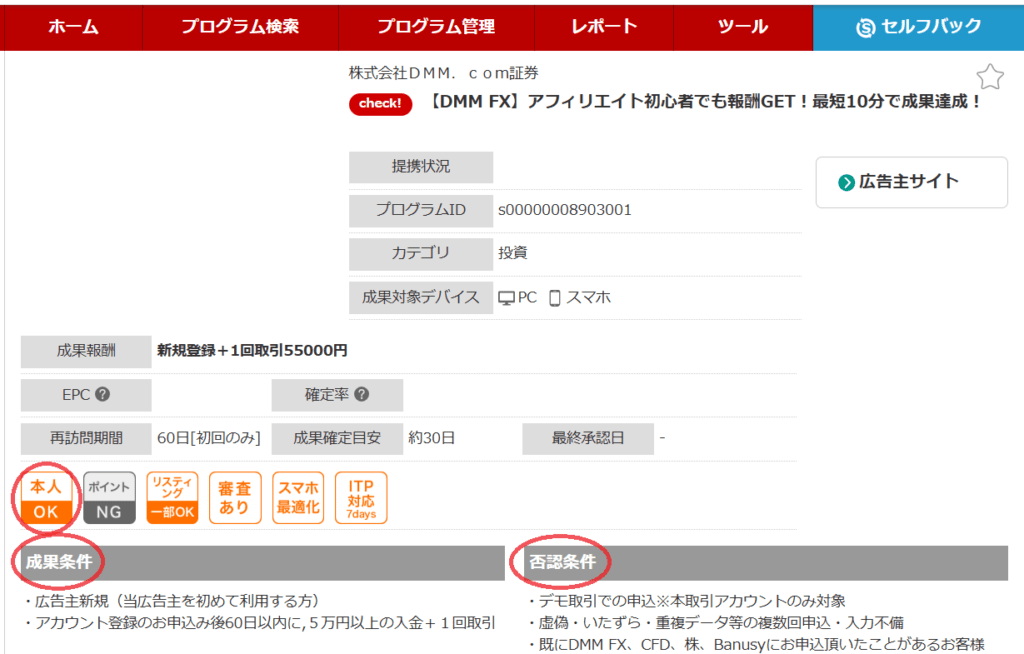Screen dimensions: 1024x654
Task: Open the 広告主サイト button
Action: pos(911,182)
